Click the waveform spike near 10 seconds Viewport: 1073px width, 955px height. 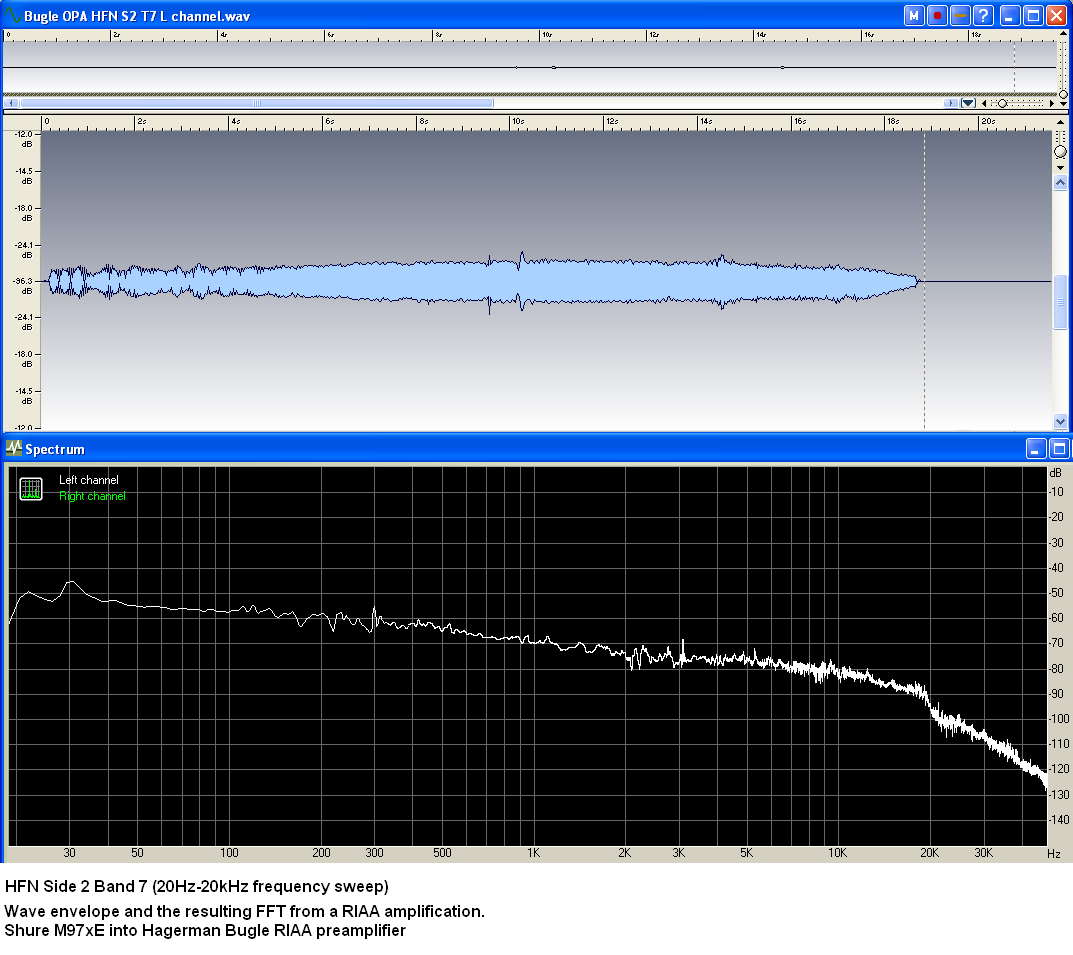(x=521, y=280)
